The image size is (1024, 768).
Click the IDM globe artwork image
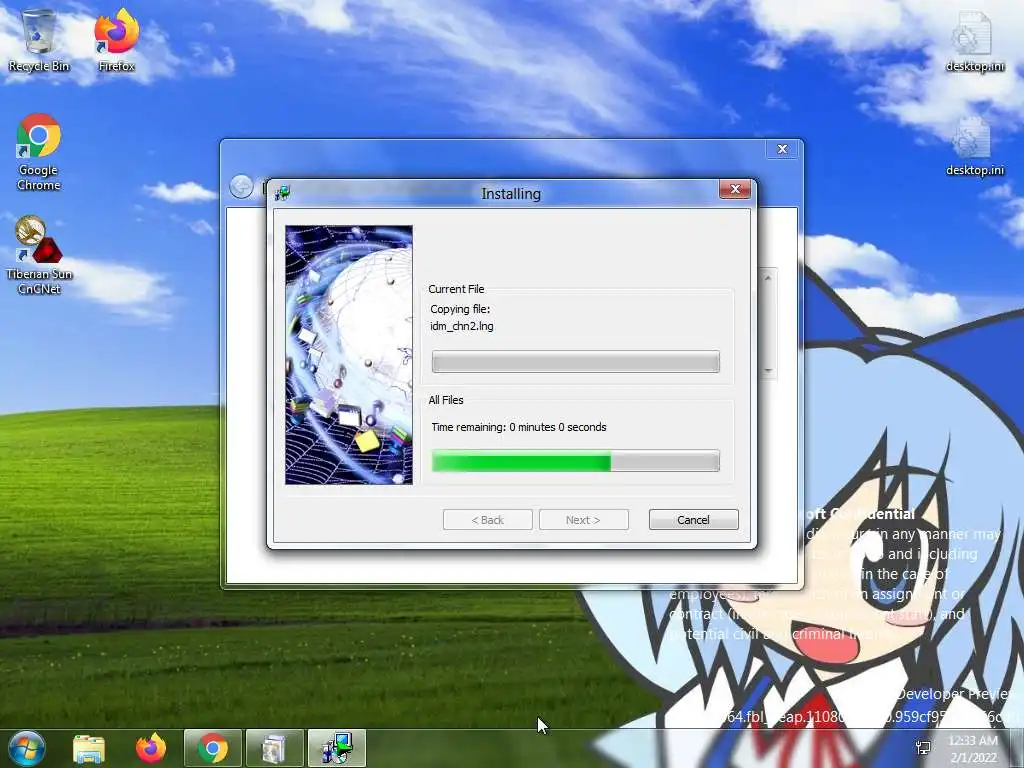(x=349, y=355)
